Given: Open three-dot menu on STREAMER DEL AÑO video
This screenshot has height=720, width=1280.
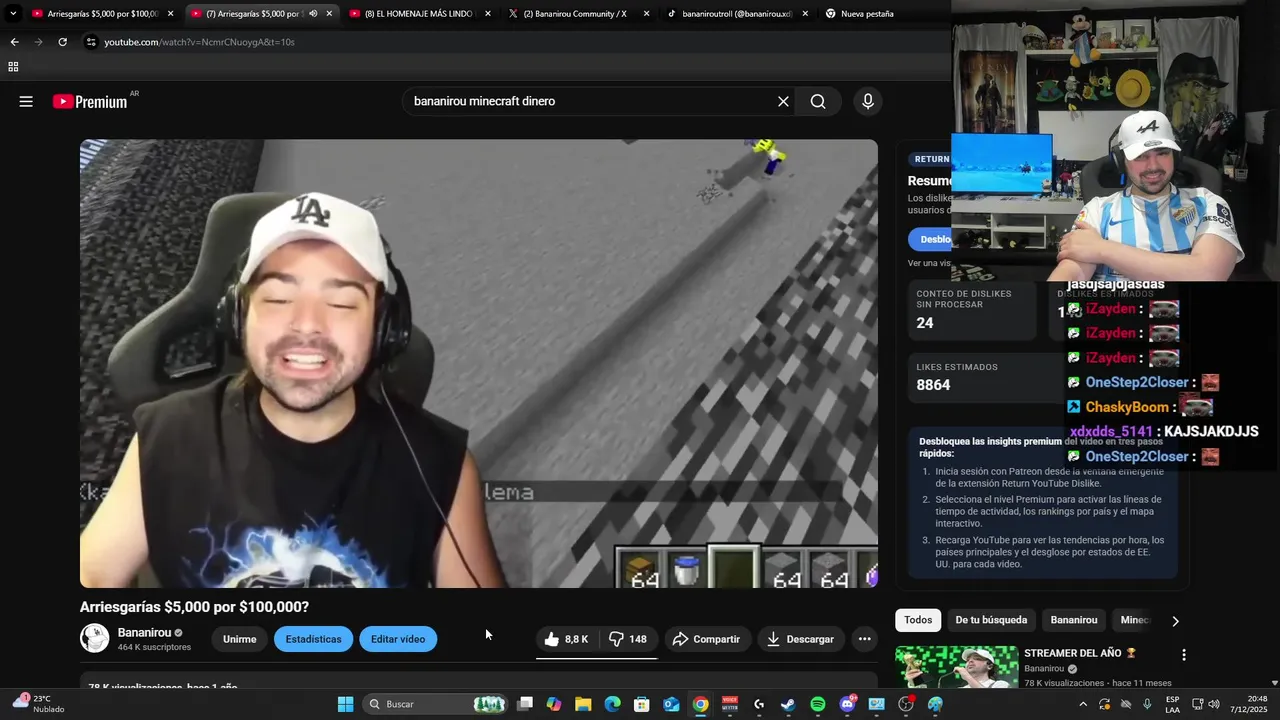Looking at the screenshot, I should [x=1184, y=655].
